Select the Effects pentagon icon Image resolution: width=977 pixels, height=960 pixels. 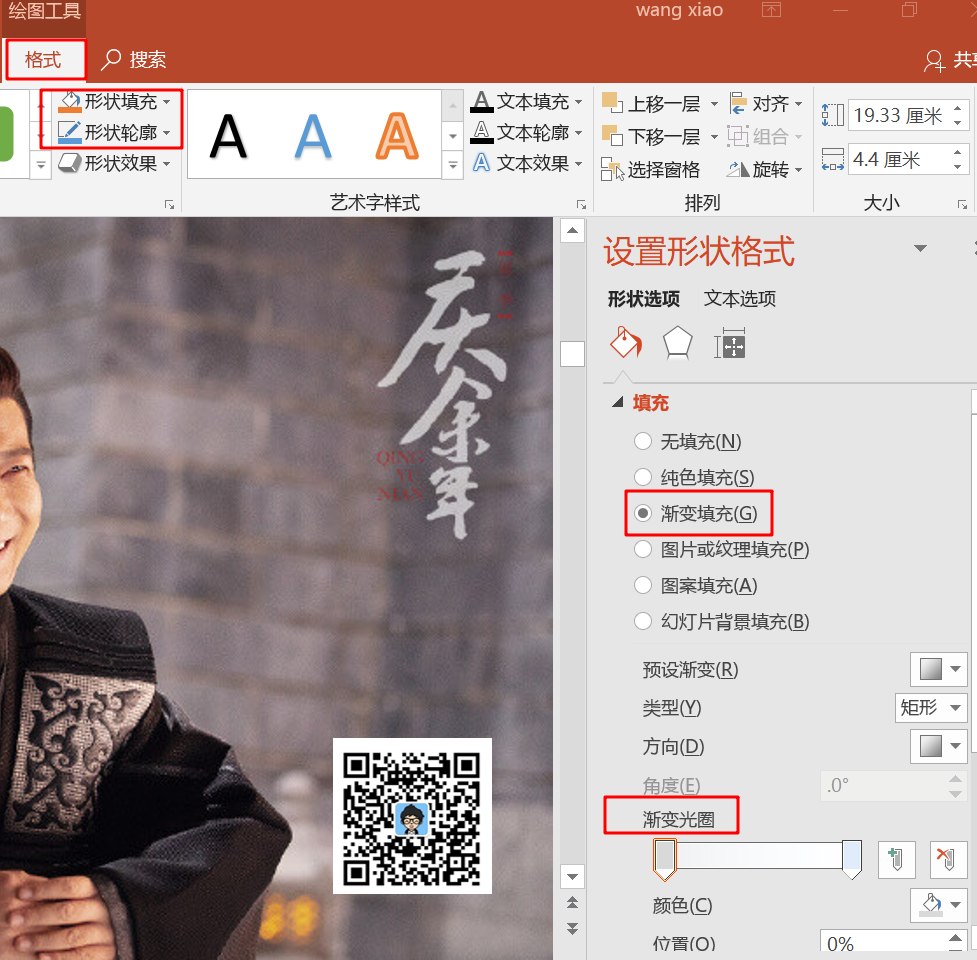coord(677,343)
